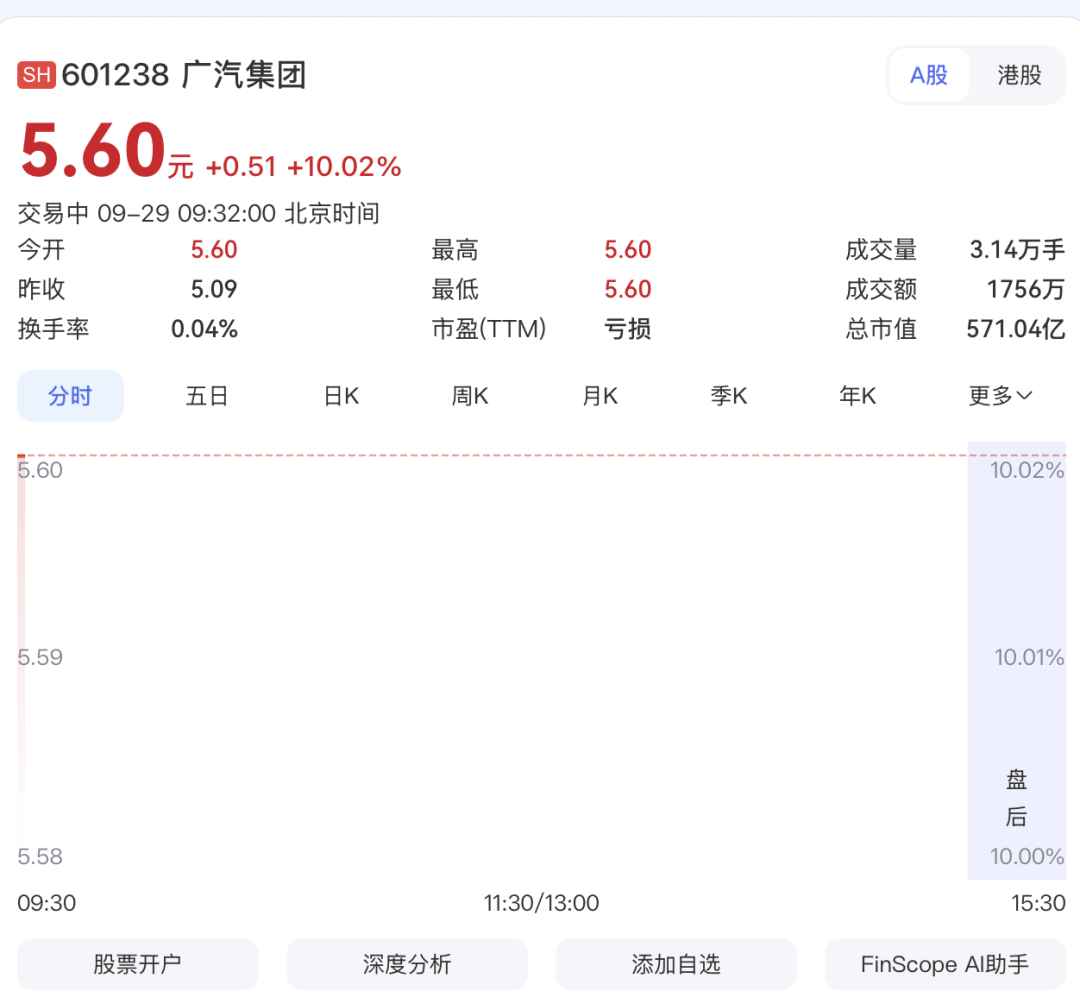
Task: Click the 添加自选 button
Action: pyautogui.click(x=676, y=963)
